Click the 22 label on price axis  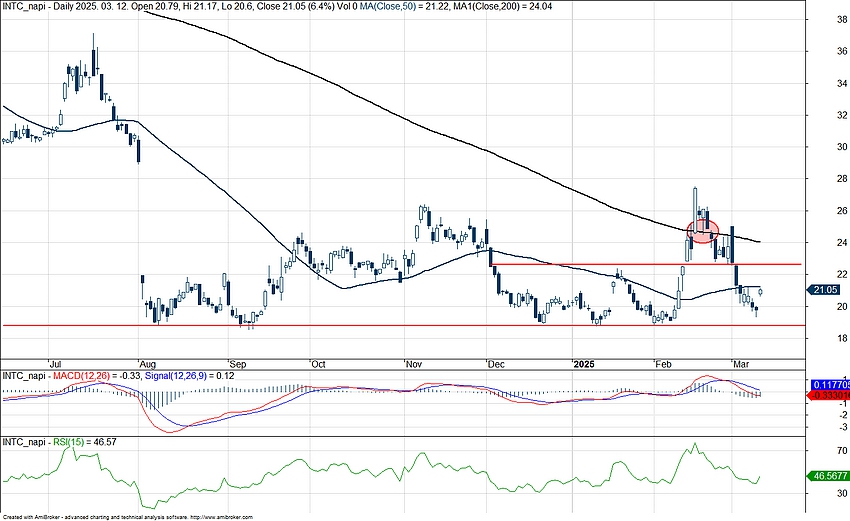coord(842,275)
